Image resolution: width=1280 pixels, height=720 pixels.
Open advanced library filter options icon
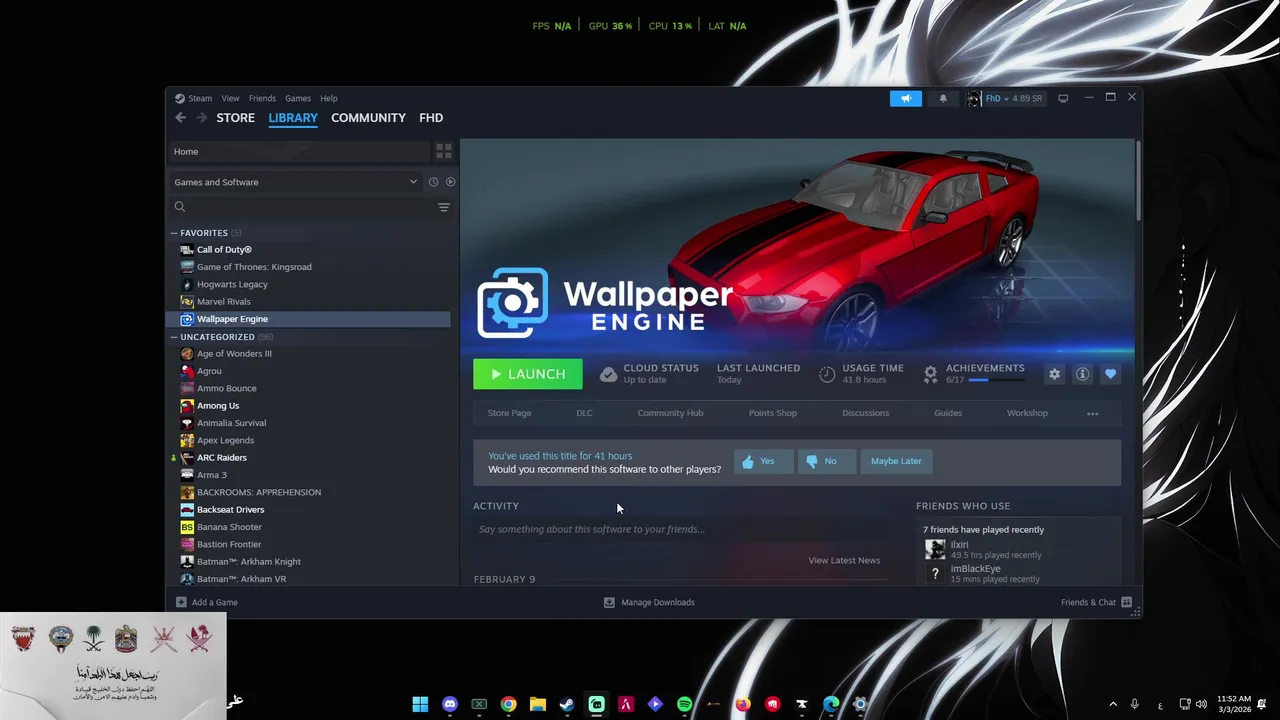click(x=444, y=207)
